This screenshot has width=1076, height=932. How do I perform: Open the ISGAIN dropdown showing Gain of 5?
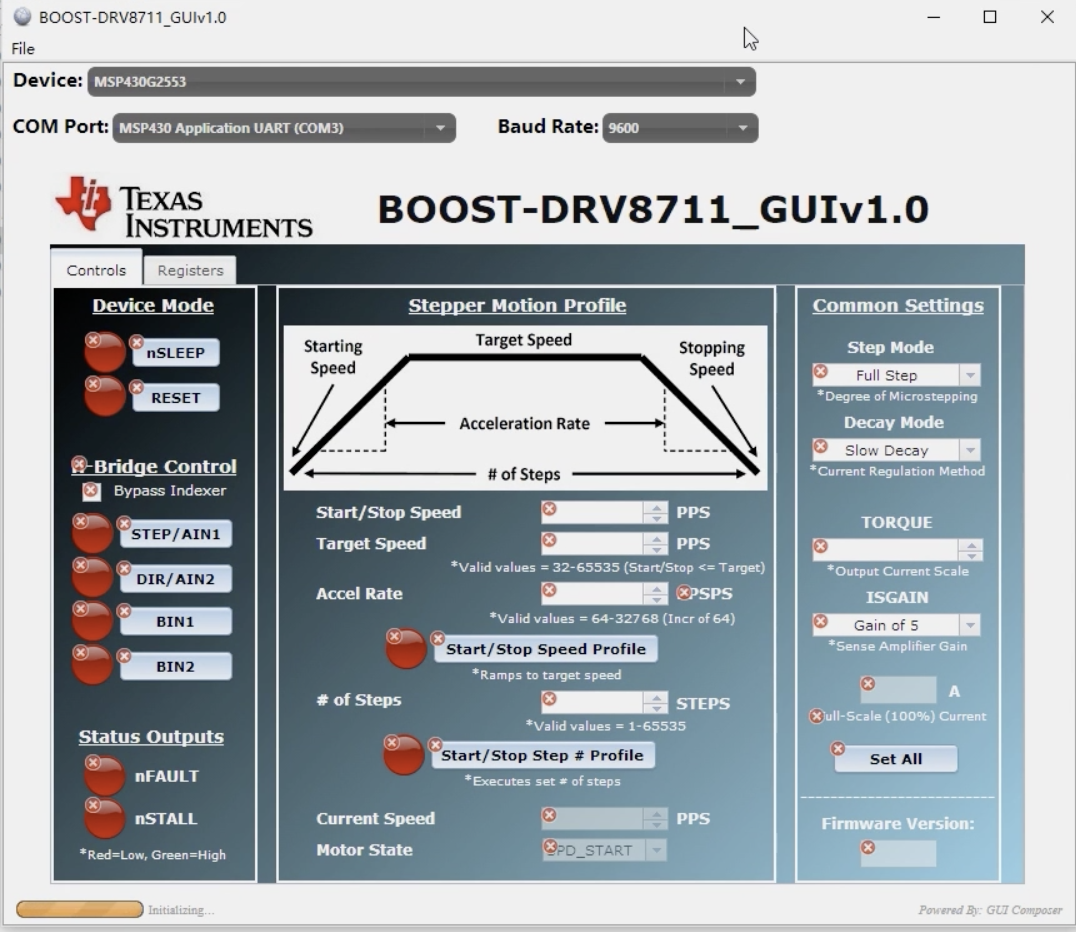[x=896, y=625]
